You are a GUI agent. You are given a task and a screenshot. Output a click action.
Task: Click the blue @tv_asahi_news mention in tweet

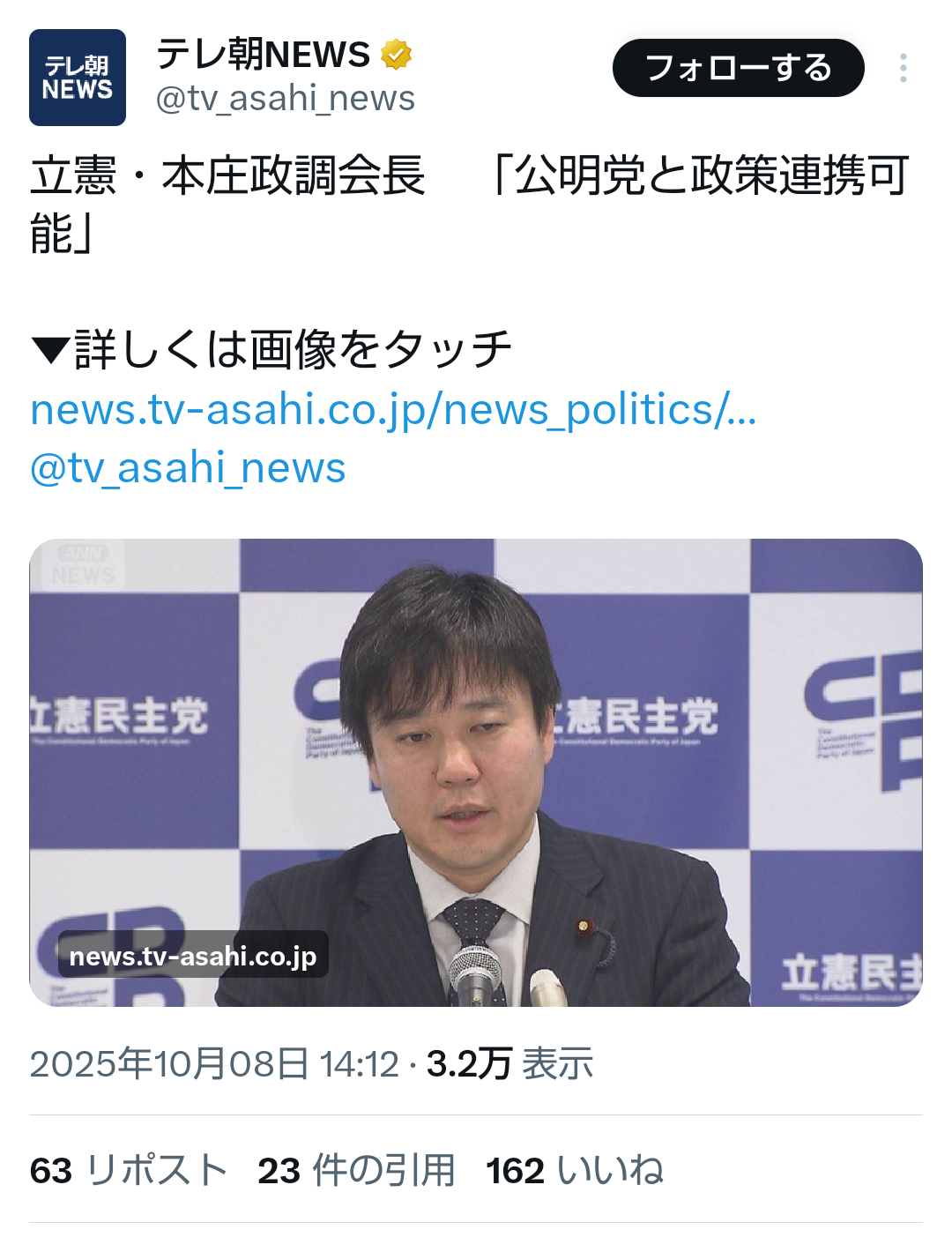(188, 468)
